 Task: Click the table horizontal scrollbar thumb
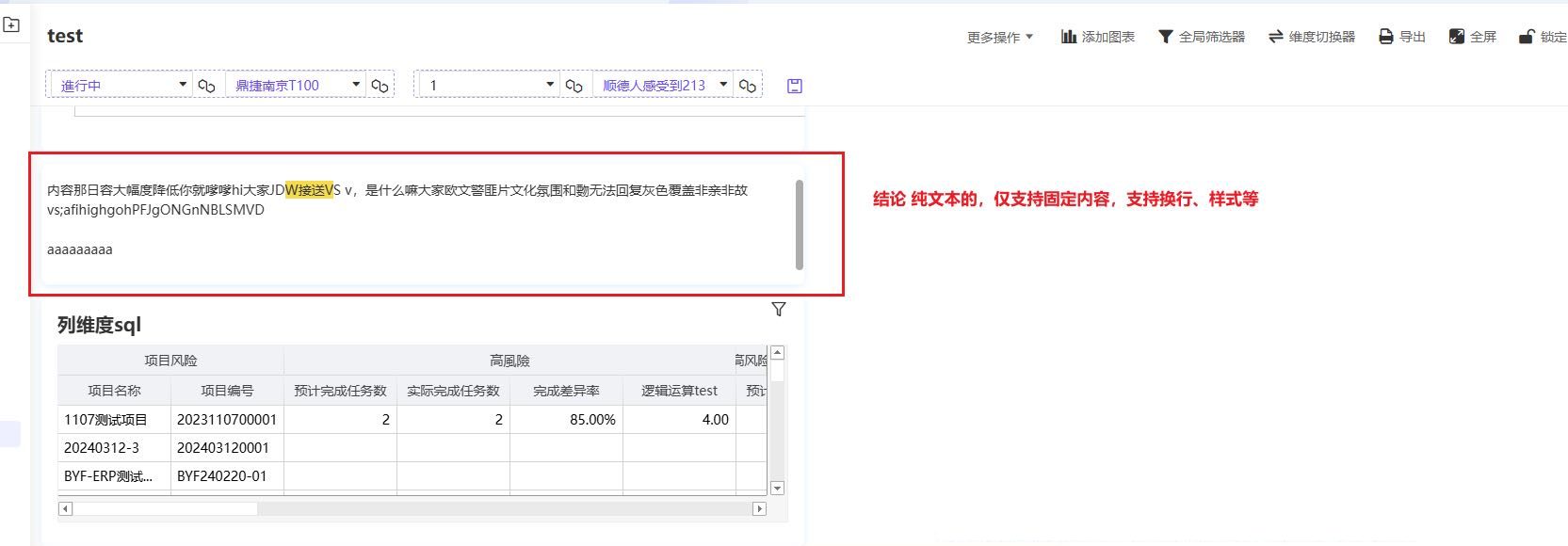[x=165, y=508]
